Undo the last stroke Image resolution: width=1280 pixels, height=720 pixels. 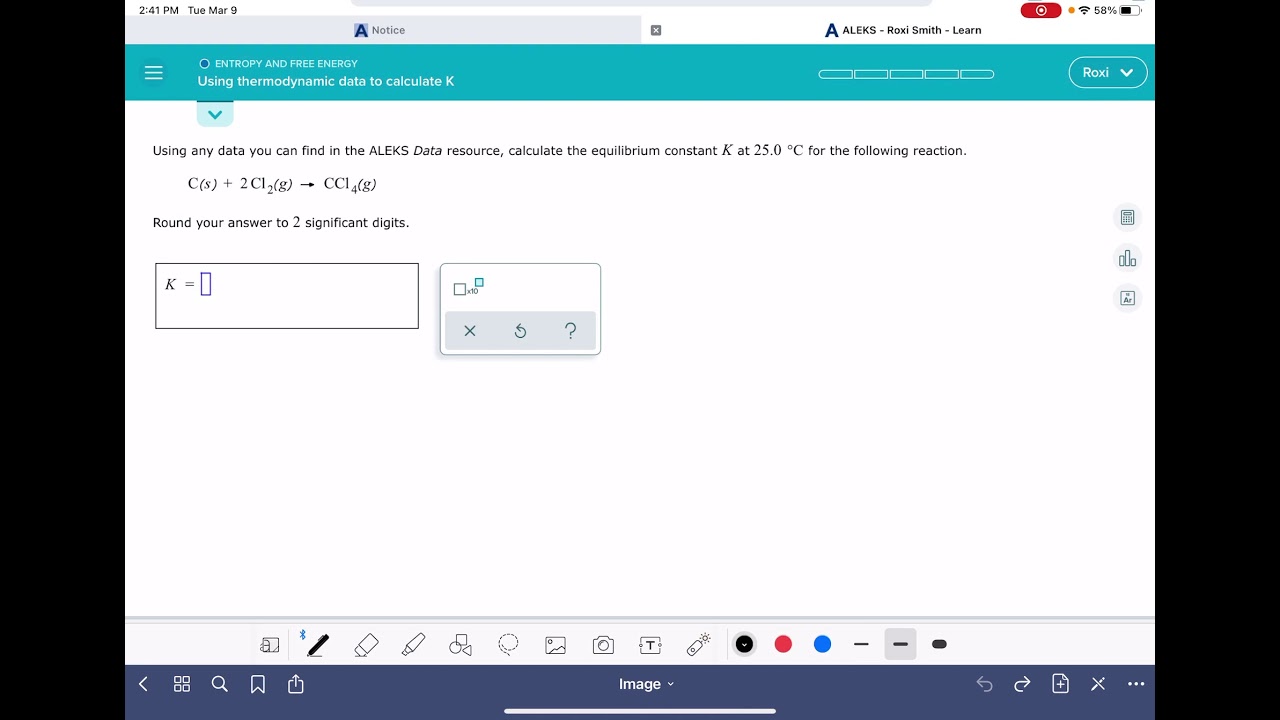pyautogui.click(x=984, y=684)
